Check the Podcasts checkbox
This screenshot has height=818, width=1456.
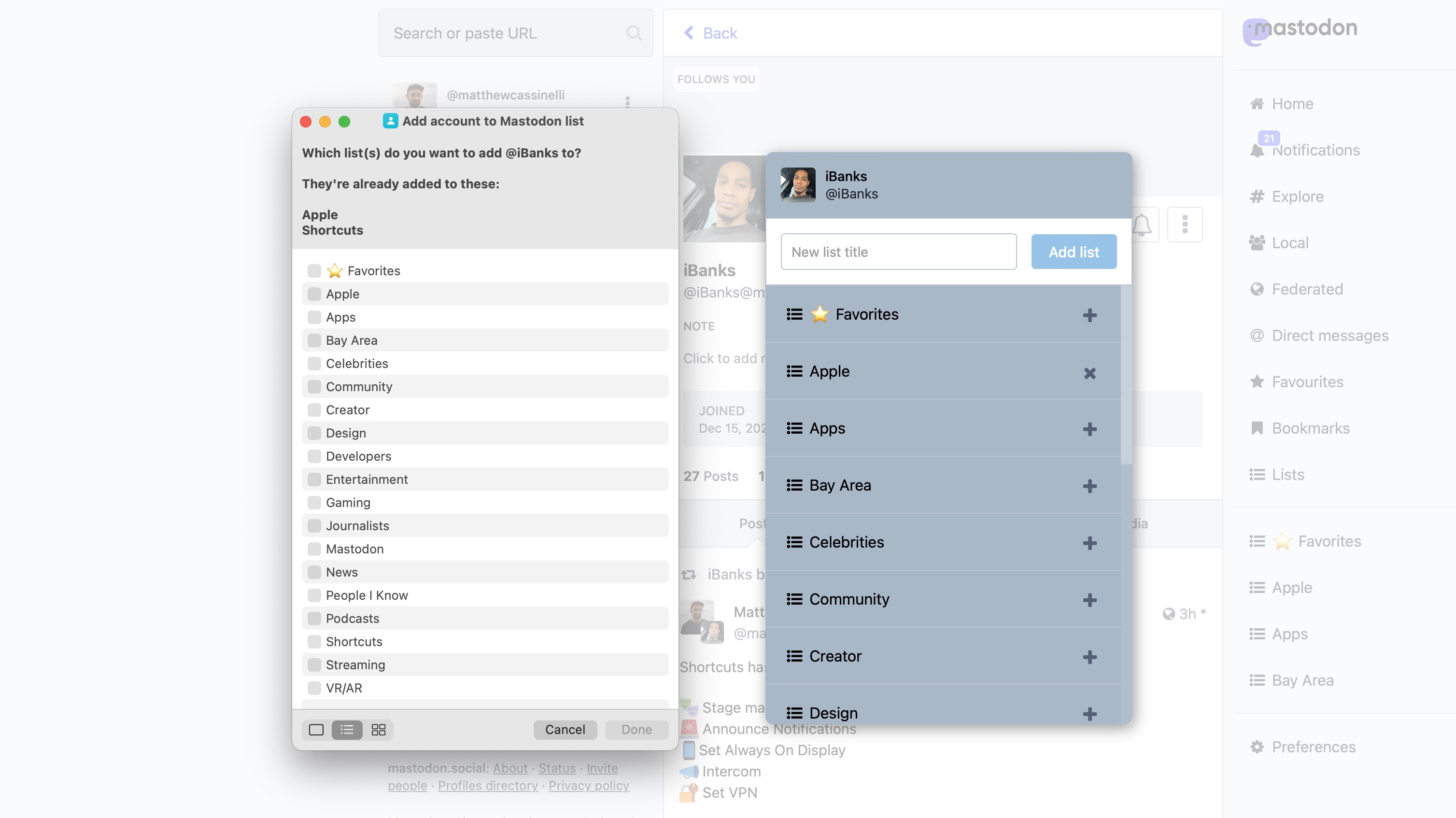(x=314, y=619)
